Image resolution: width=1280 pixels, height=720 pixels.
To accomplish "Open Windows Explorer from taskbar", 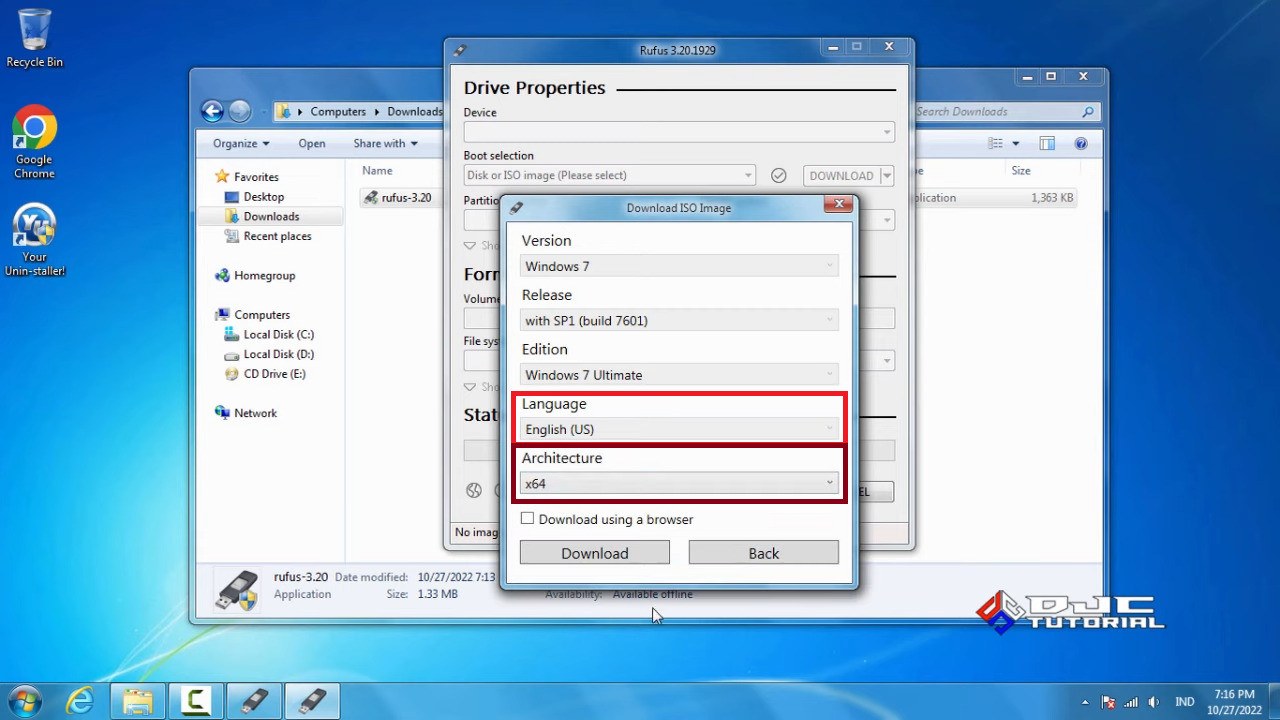I will 138,701.
